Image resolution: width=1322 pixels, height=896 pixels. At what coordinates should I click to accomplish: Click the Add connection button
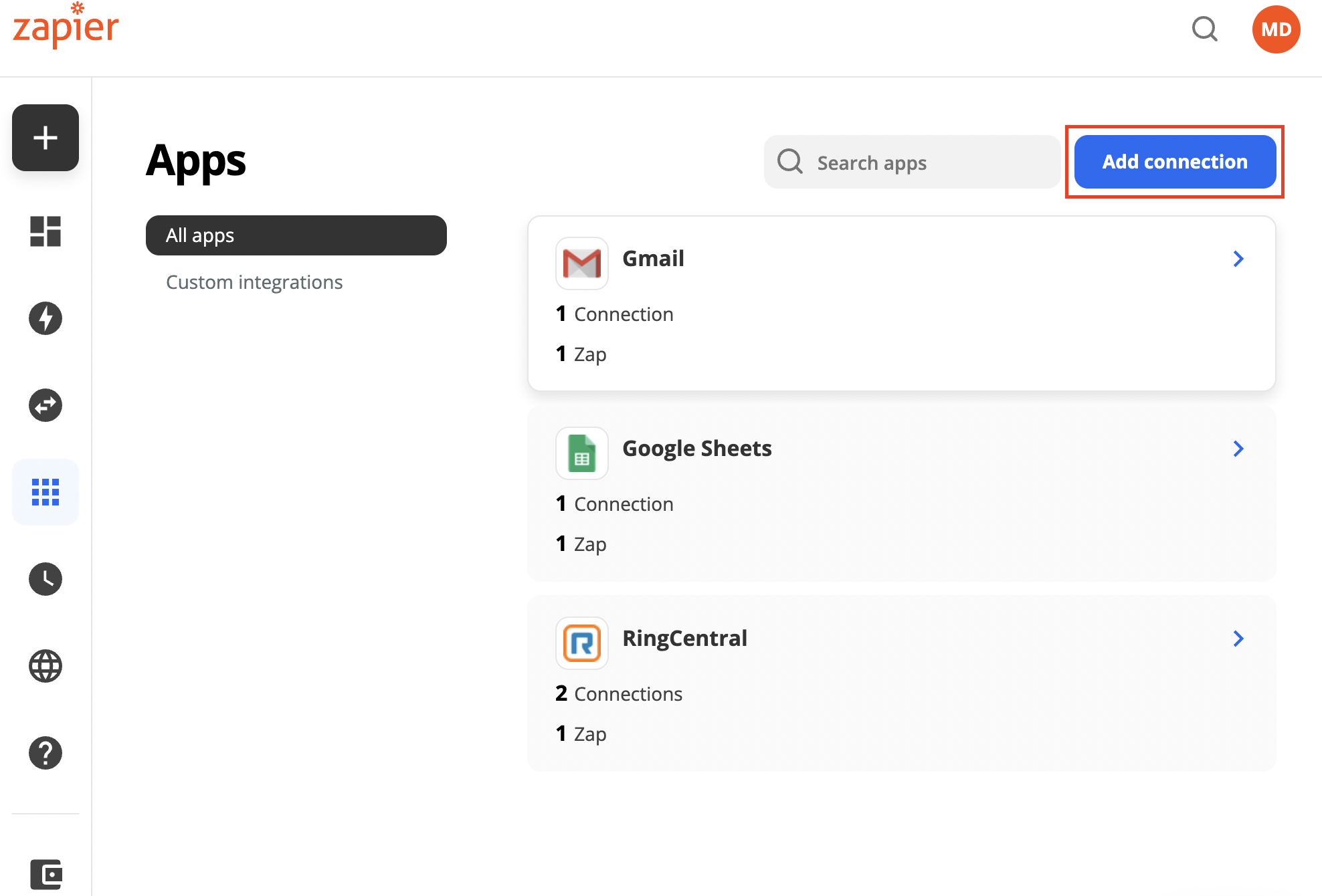1175,161
